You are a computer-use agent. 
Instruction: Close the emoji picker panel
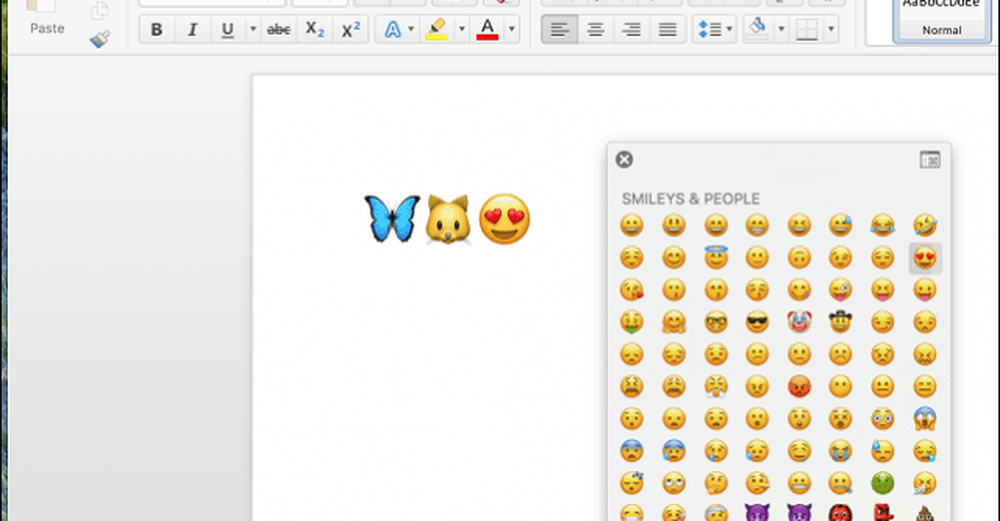624,159
